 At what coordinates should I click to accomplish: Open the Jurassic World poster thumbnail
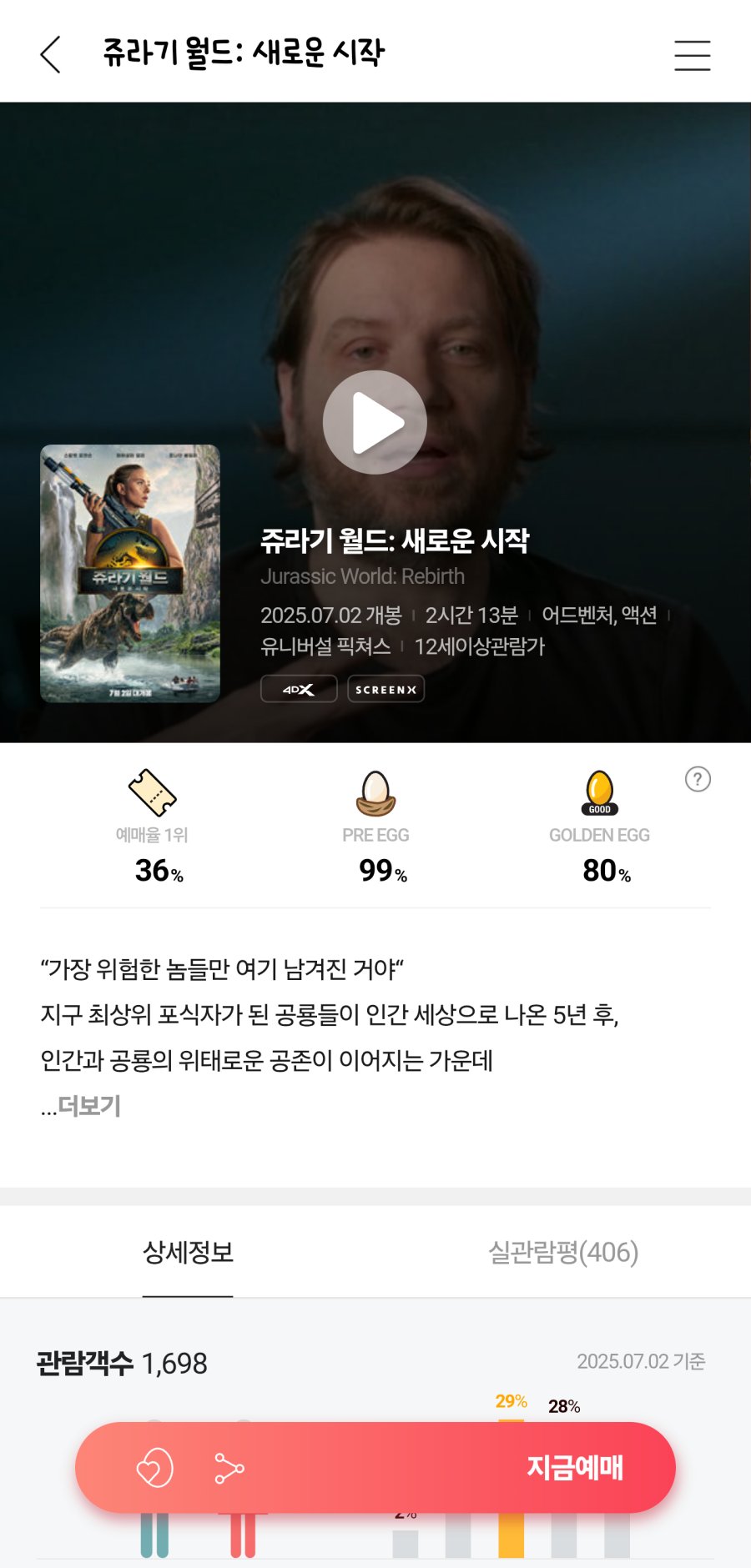click(x=130, y=574)
